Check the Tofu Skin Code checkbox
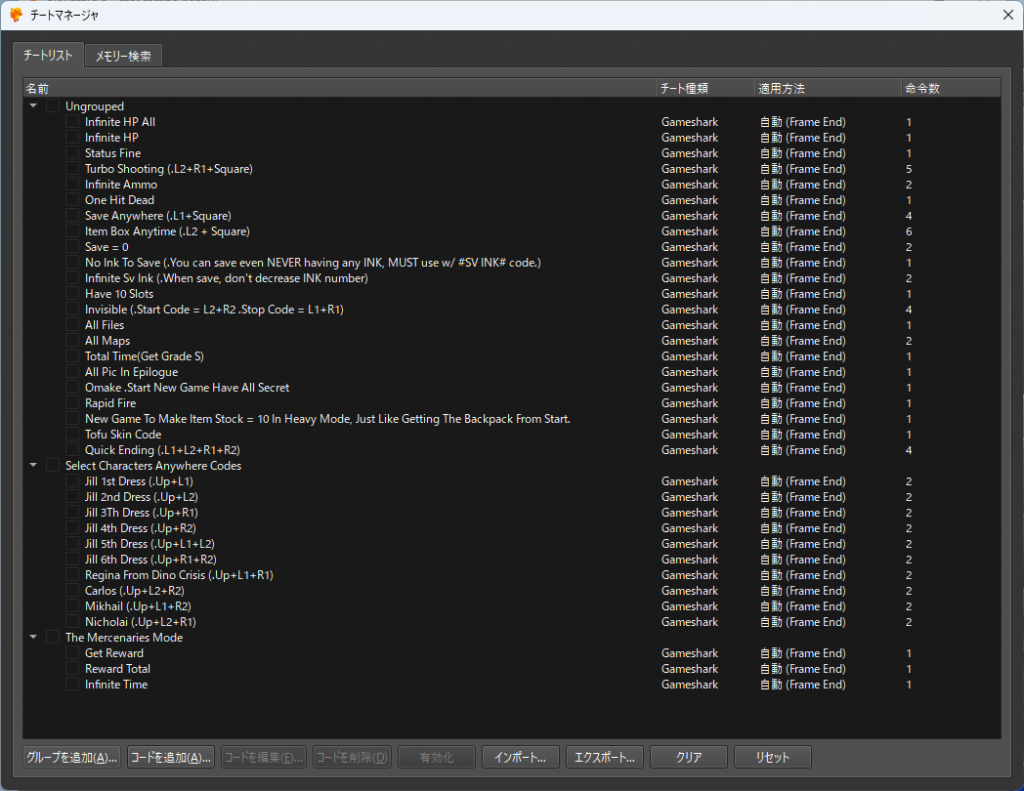The width and height of the screenshot is (1024, 791). [72, 434]
